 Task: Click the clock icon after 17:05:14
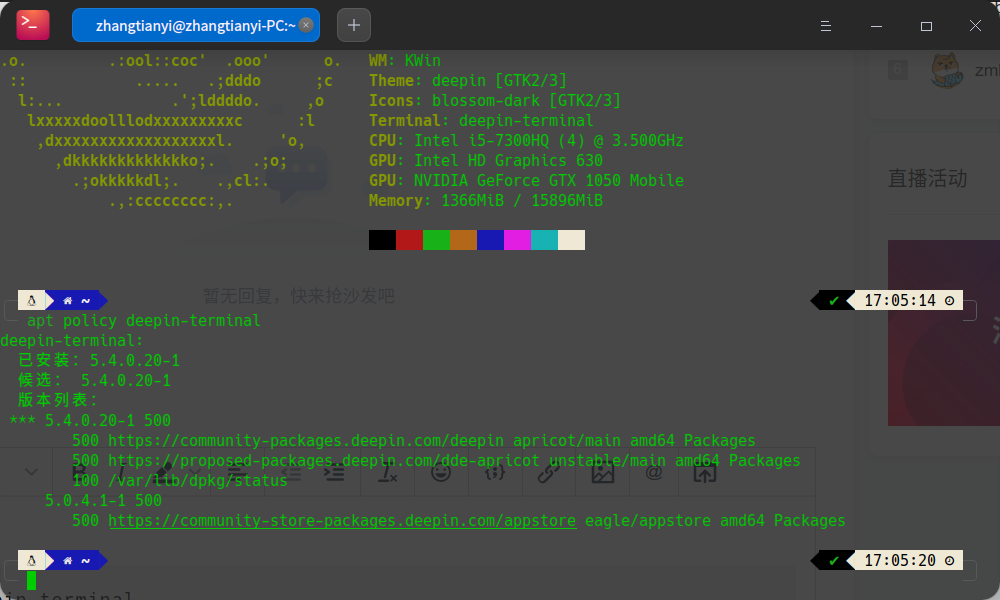[x=949, y=300]
